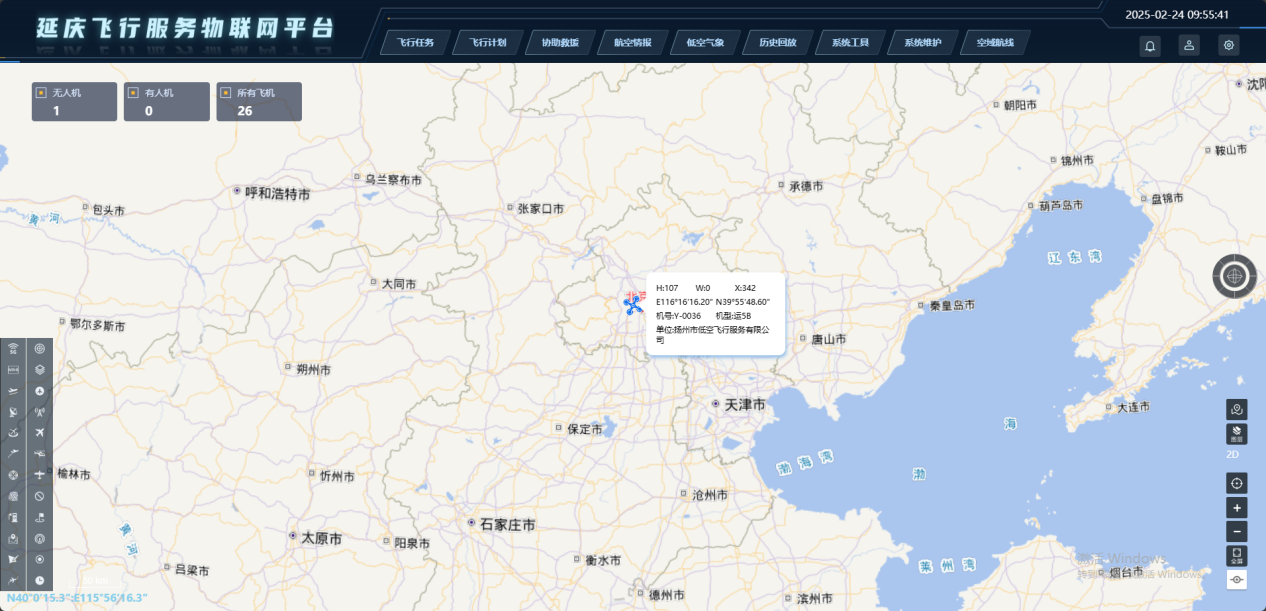Image resolution: width=1266 pixels, height=611 pixels.
Task: Open the user account icon
Action: pyautogui.click(x=1189, y=45)
